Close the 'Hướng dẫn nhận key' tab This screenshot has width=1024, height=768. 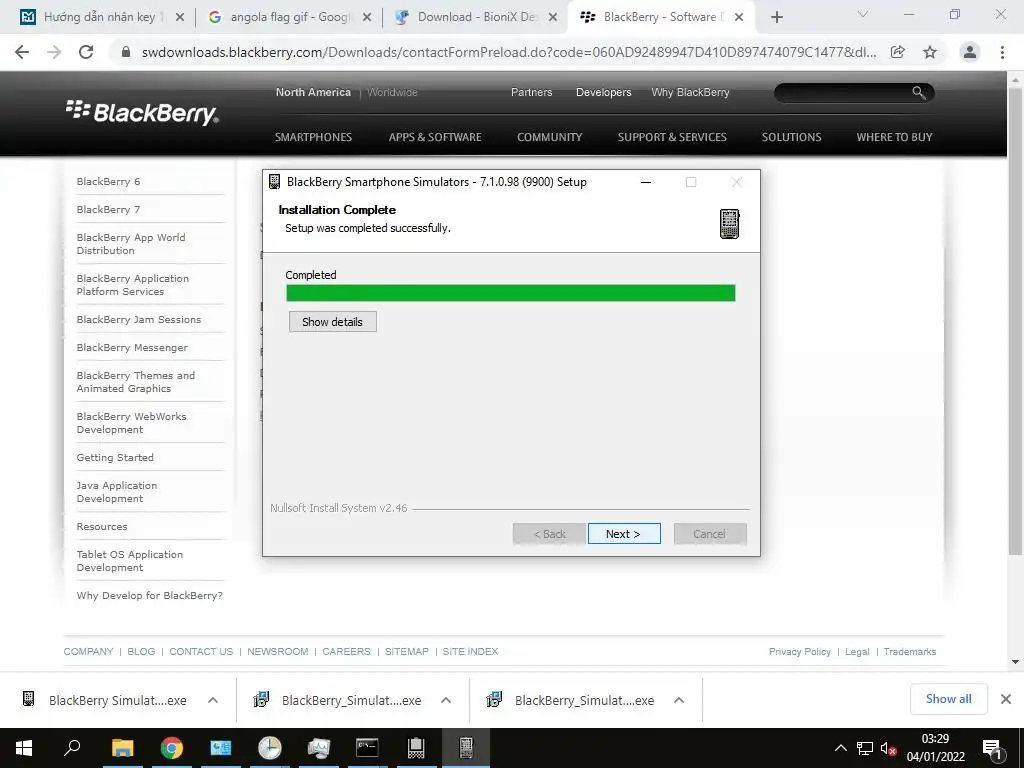(x=180, y=17)
